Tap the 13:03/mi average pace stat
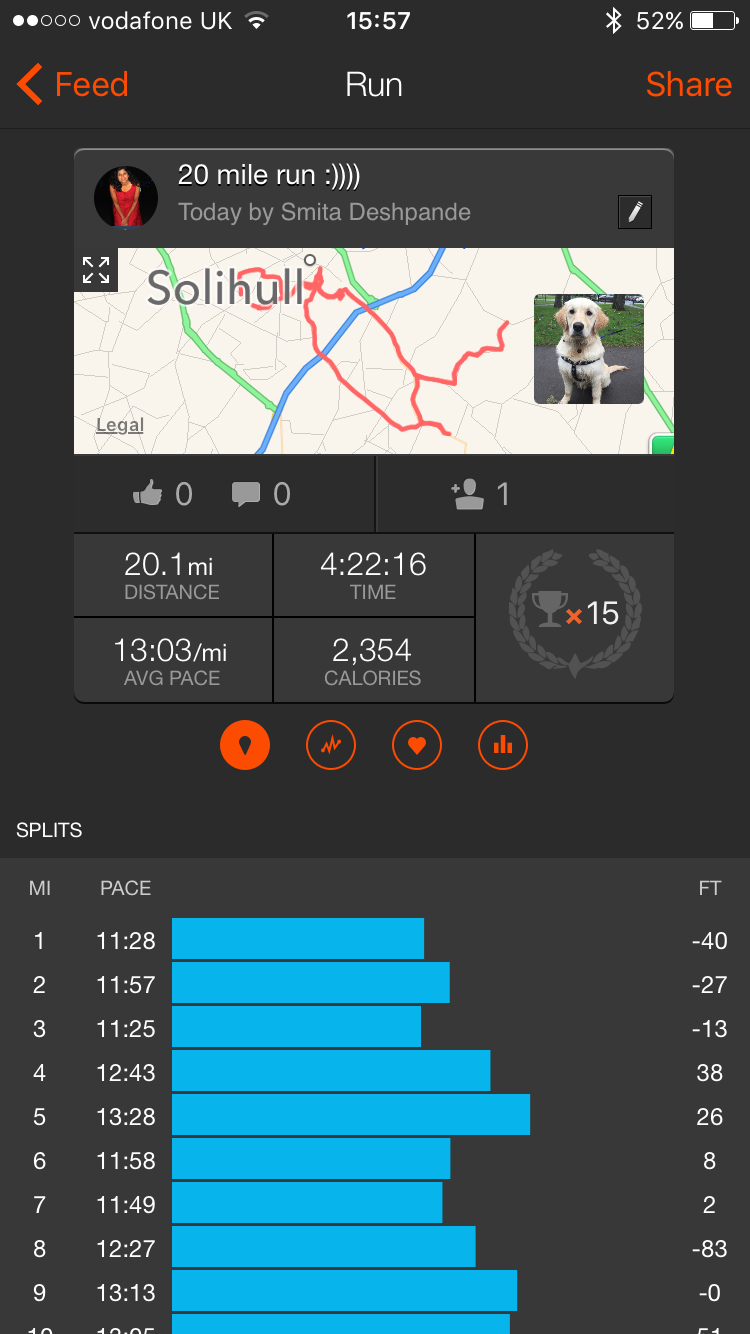This screenshot has width=750, height=1334. pos(172,661)
